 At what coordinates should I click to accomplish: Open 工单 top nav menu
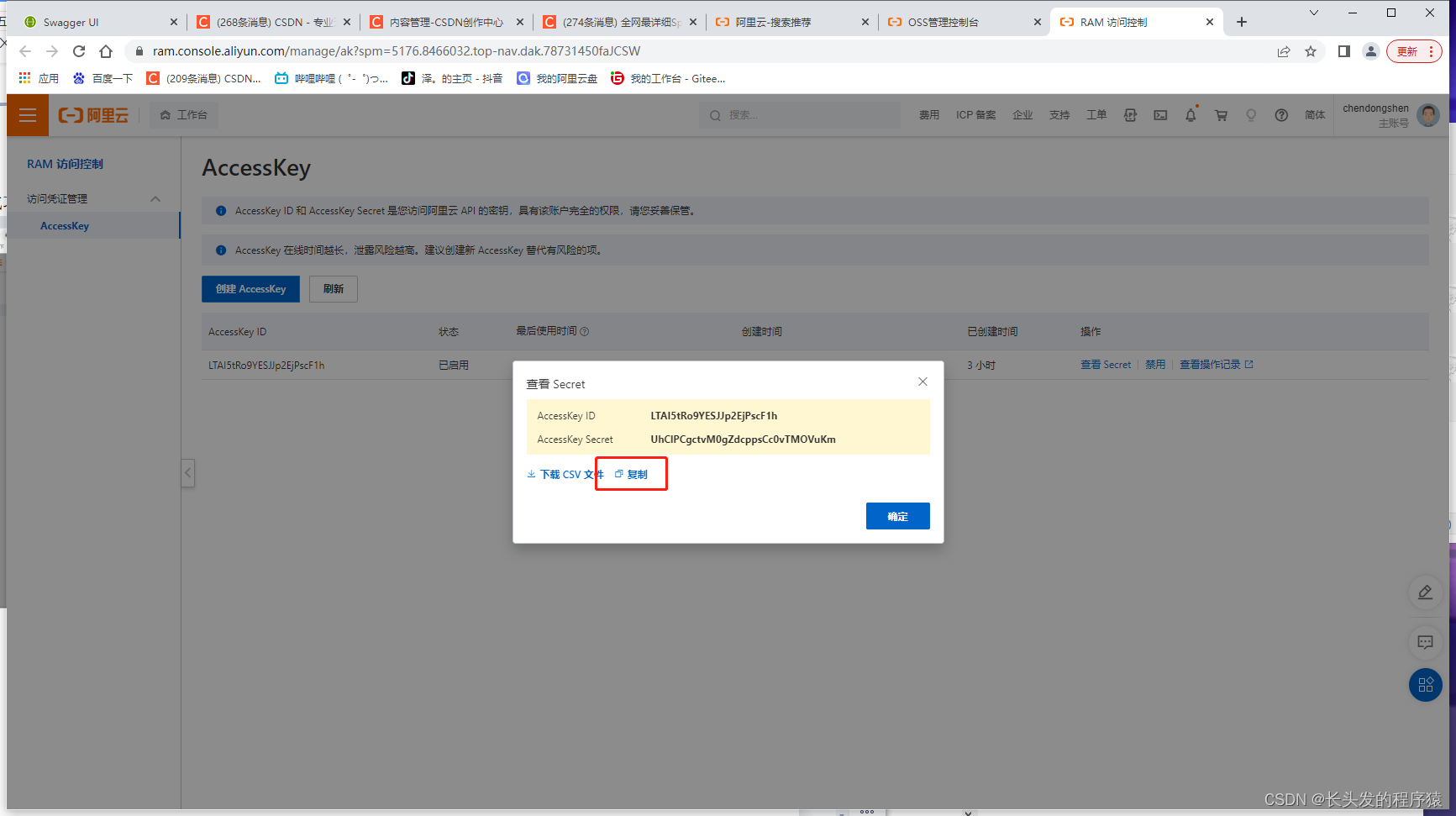(x=1096, y=115)
